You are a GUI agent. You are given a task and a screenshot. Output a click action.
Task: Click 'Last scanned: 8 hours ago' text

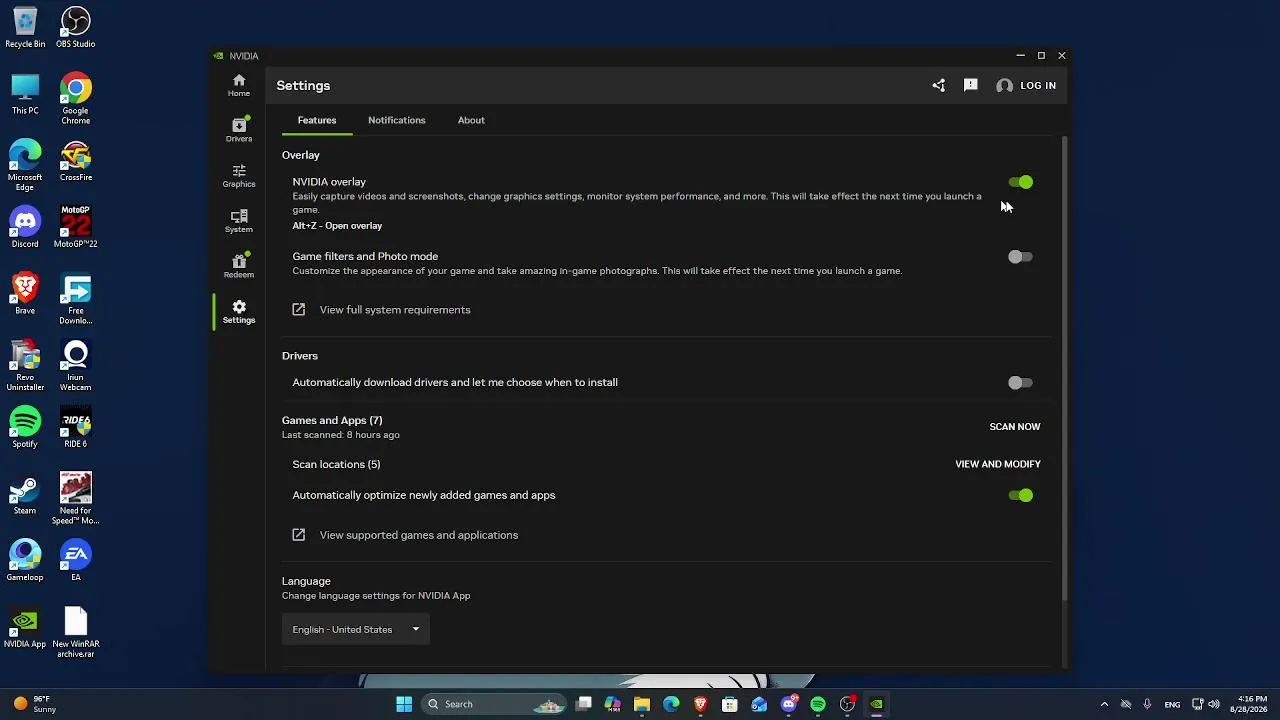pos(341,435)
